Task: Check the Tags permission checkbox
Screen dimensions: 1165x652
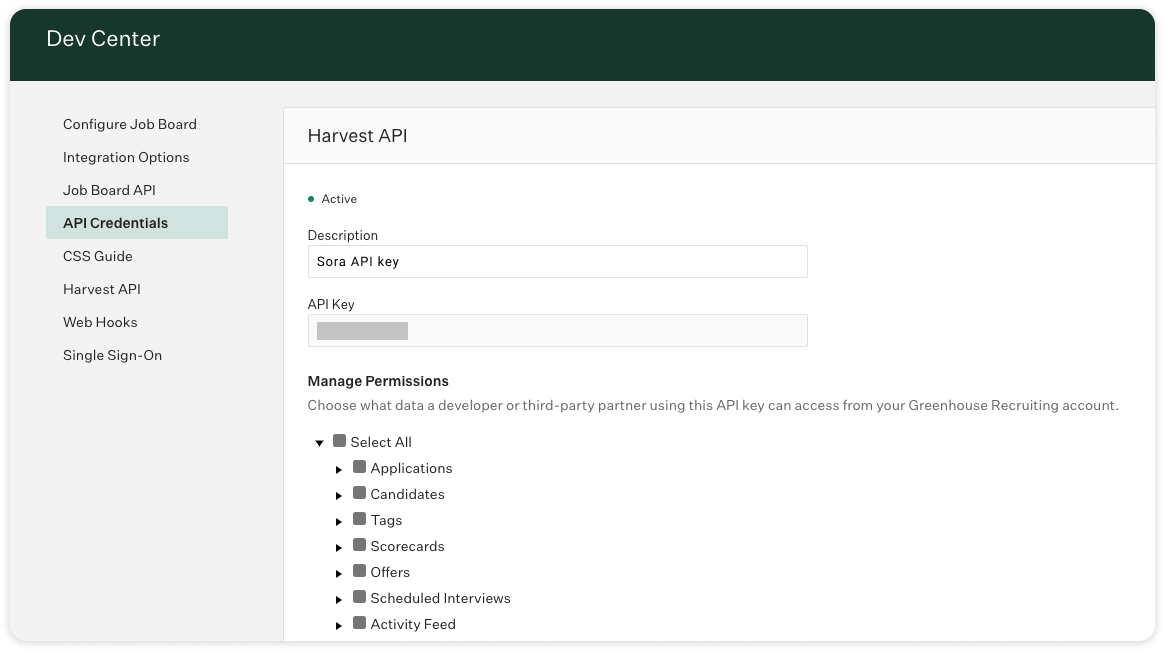Action: click(360, 519)
